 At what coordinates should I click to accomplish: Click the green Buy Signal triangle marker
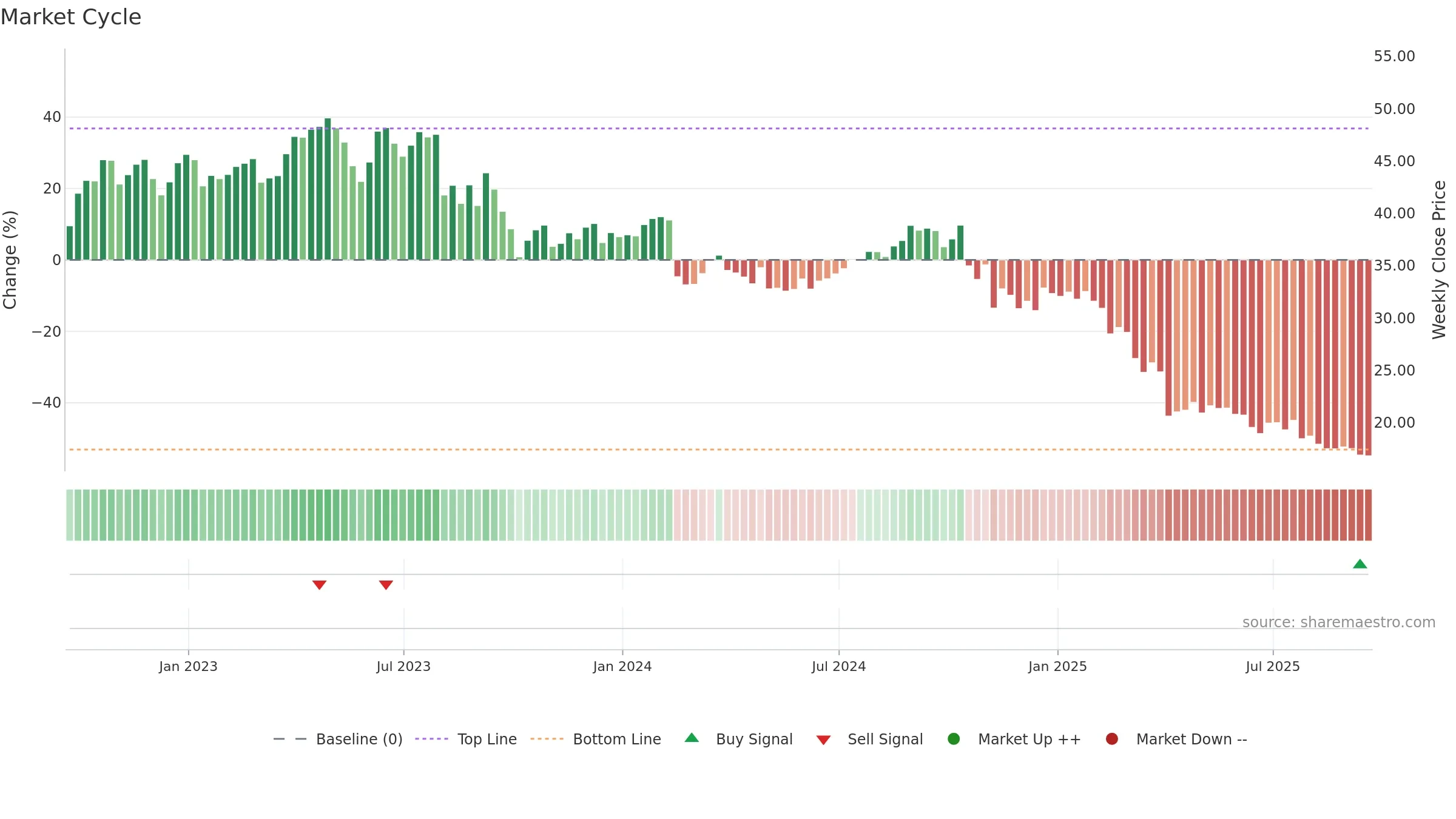1360,564
